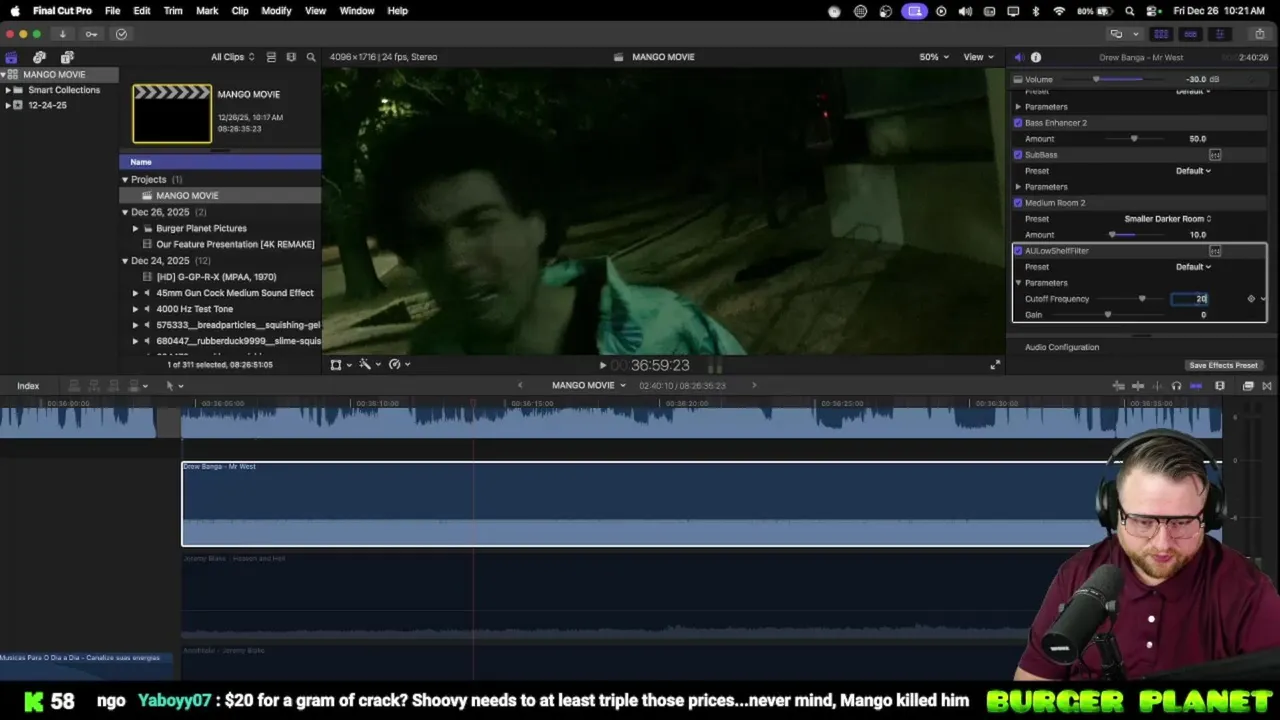1280x720 pixels.
Task: Collapse the Projects group
Action: (125, 180)
